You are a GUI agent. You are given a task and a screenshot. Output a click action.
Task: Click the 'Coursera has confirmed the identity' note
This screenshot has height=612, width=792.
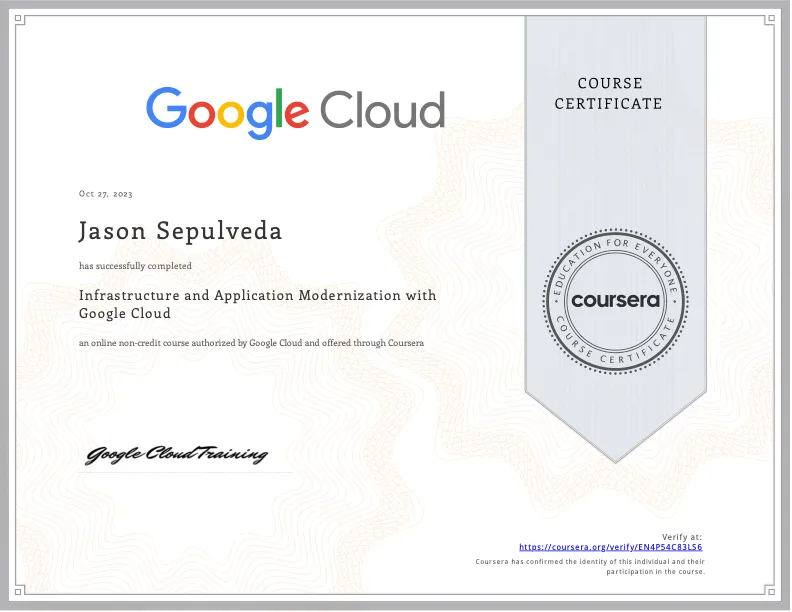590,567
